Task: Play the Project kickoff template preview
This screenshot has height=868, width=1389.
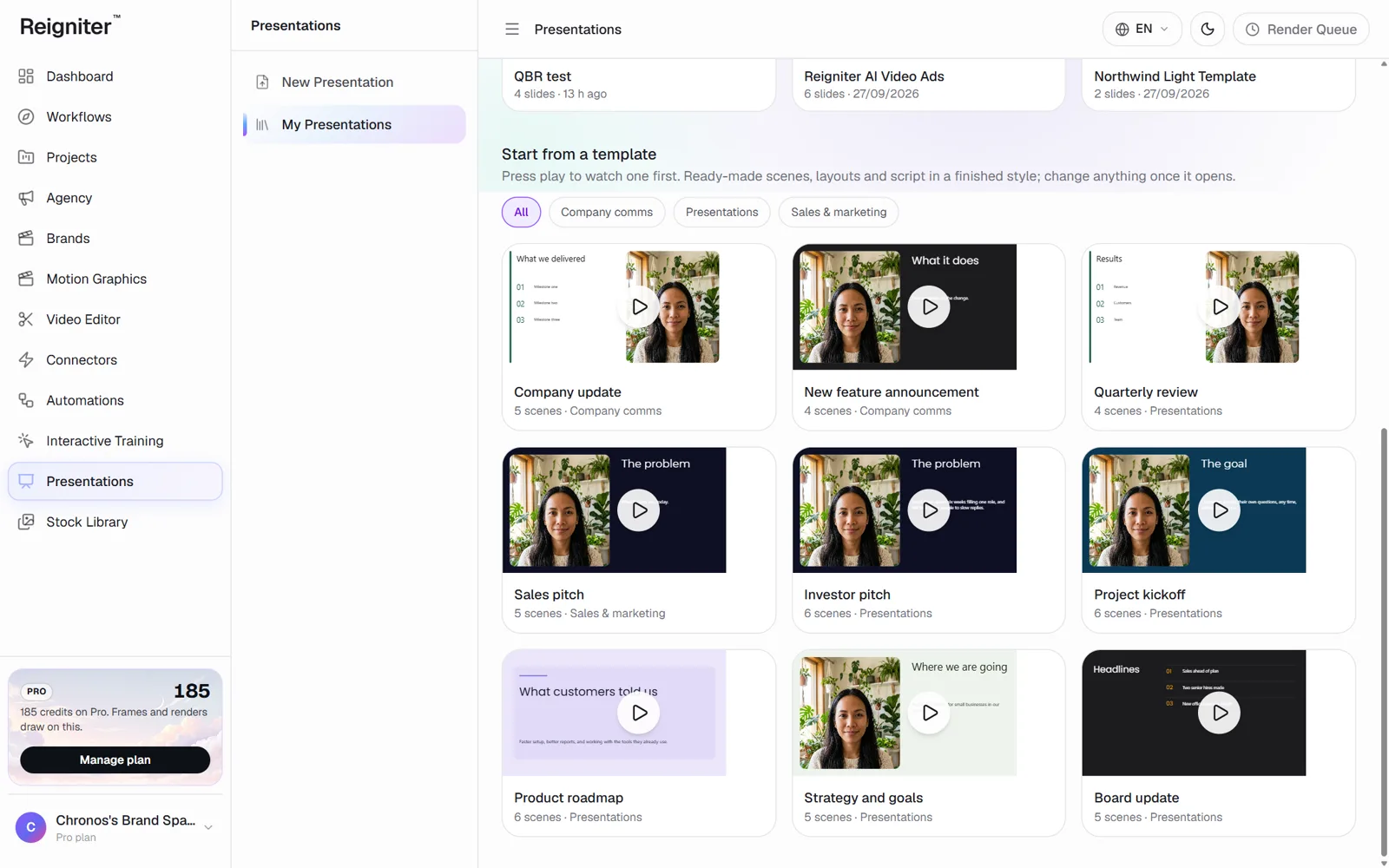Action: (1219, 510)
